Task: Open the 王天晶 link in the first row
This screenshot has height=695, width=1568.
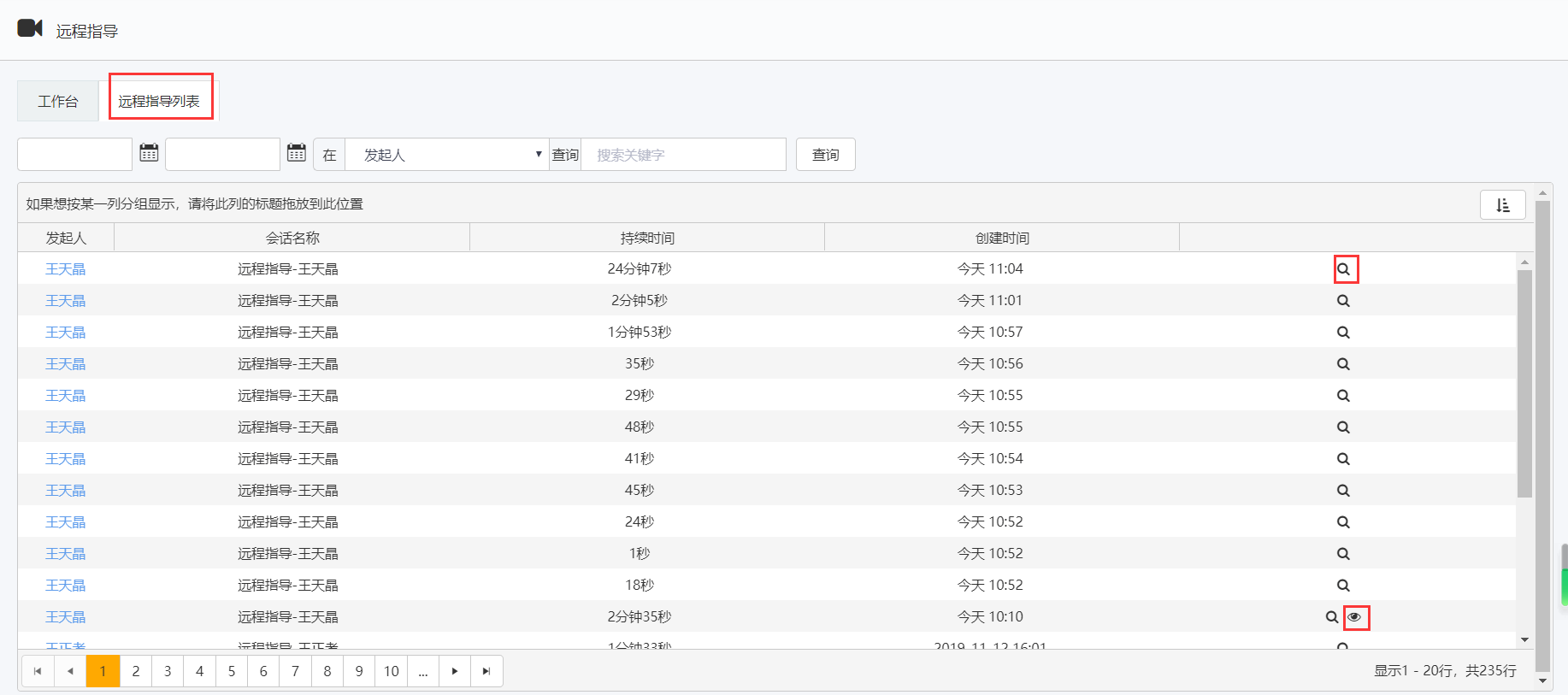Action: [x=66, y=269]
